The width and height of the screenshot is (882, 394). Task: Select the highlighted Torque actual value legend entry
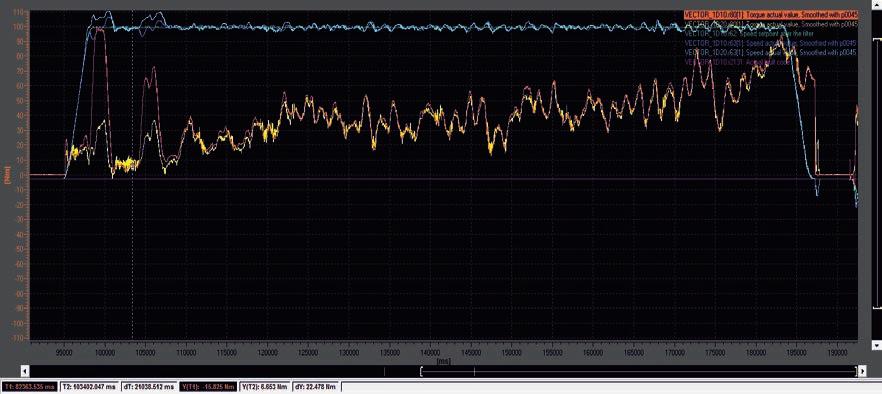click(x=770, y=15)
